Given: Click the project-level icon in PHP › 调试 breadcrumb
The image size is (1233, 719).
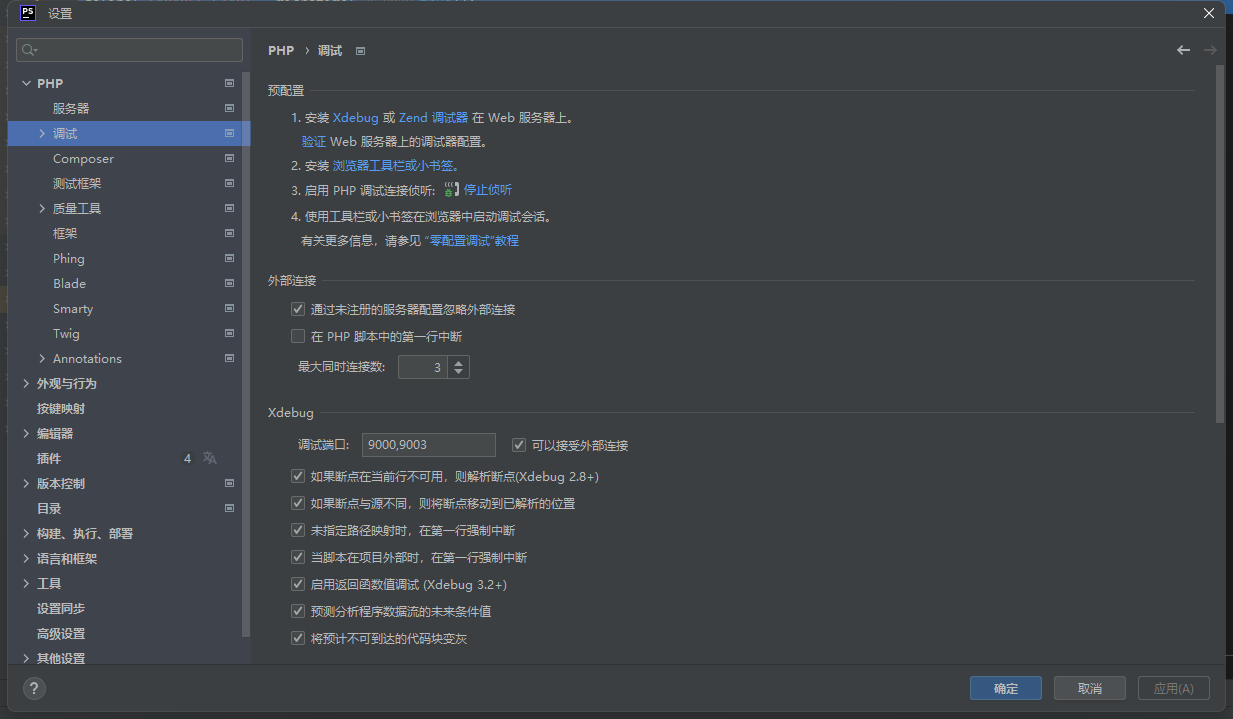Looking at the screenshot, I should (x=361, y=51).
